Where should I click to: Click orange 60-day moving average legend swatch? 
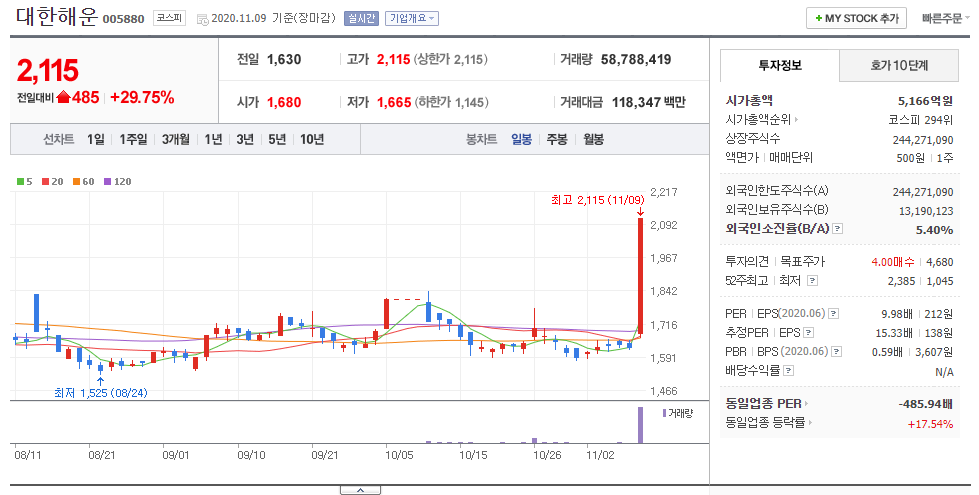pos(76,182)
